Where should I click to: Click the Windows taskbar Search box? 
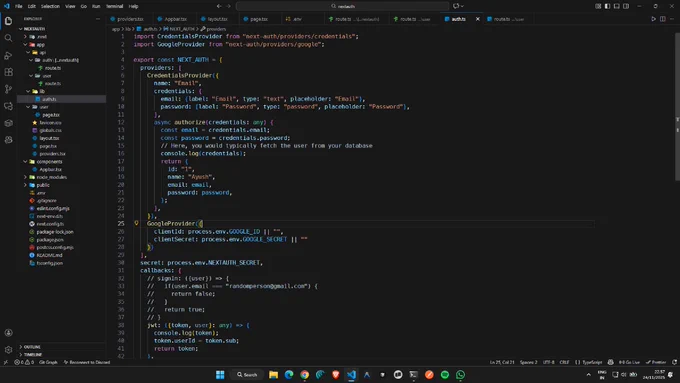(247, 375)
